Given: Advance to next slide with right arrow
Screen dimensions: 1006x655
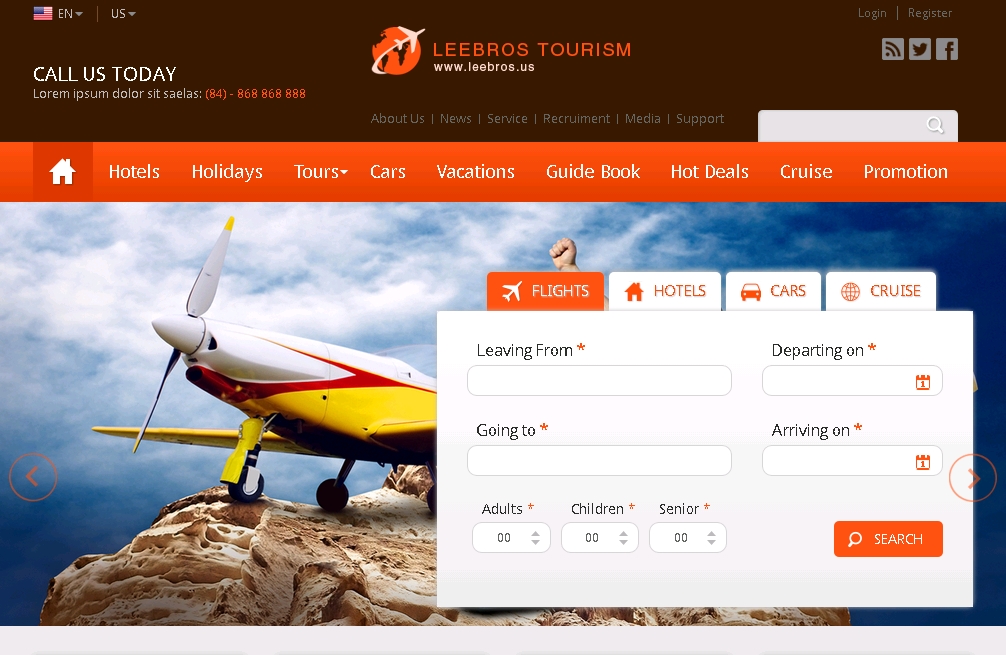Looking at the screenshot, I should coord(972,477).
